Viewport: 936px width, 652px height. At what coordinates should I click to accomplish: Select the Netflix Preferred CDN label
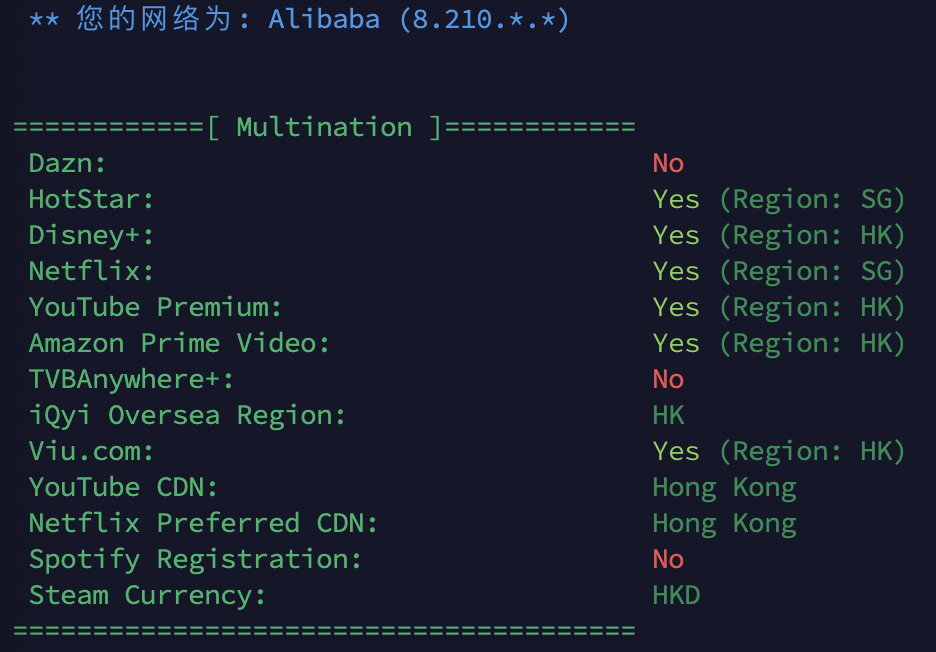[x=203, y=523]
